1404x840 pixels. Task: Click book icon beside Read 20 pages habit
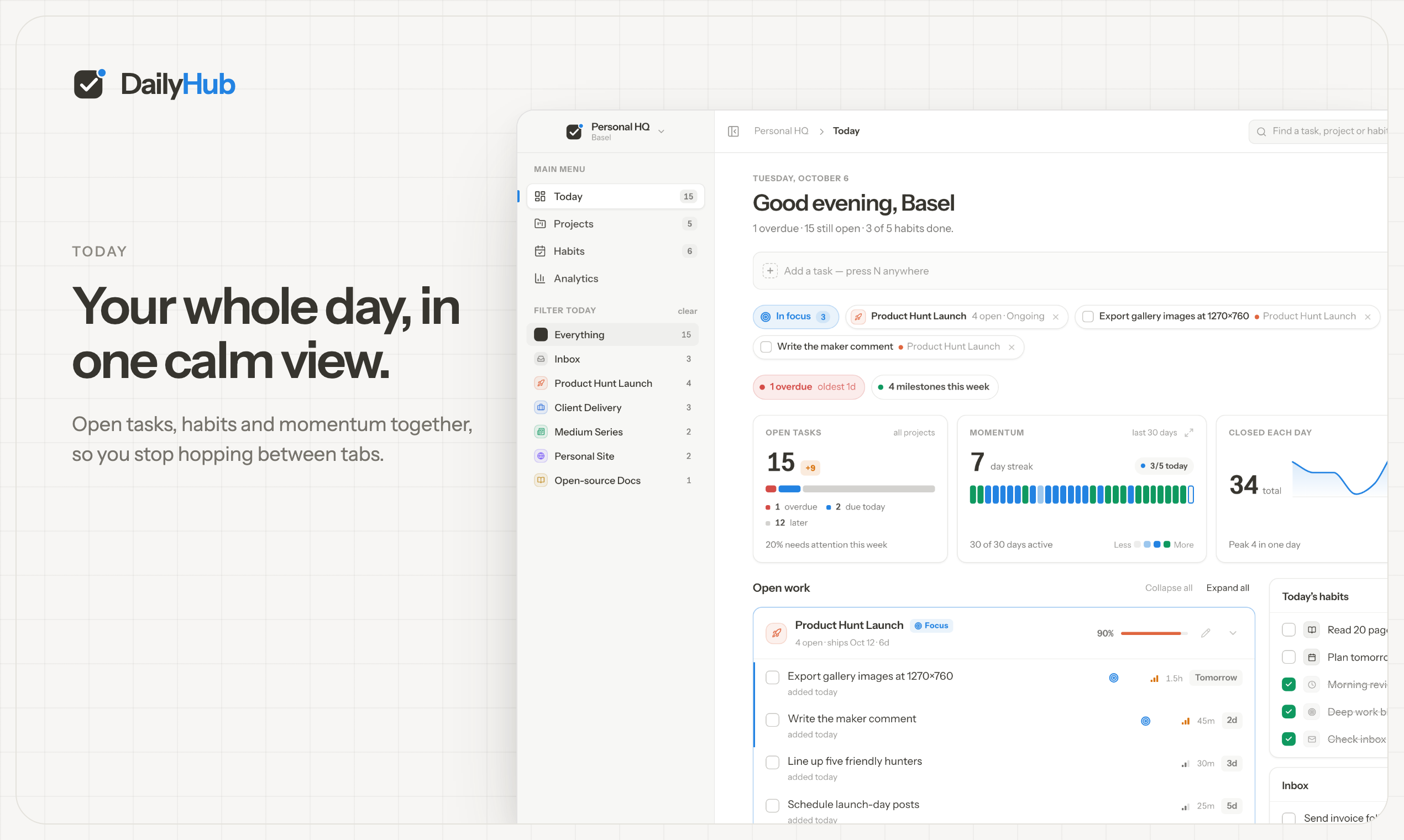(1312, 630)
